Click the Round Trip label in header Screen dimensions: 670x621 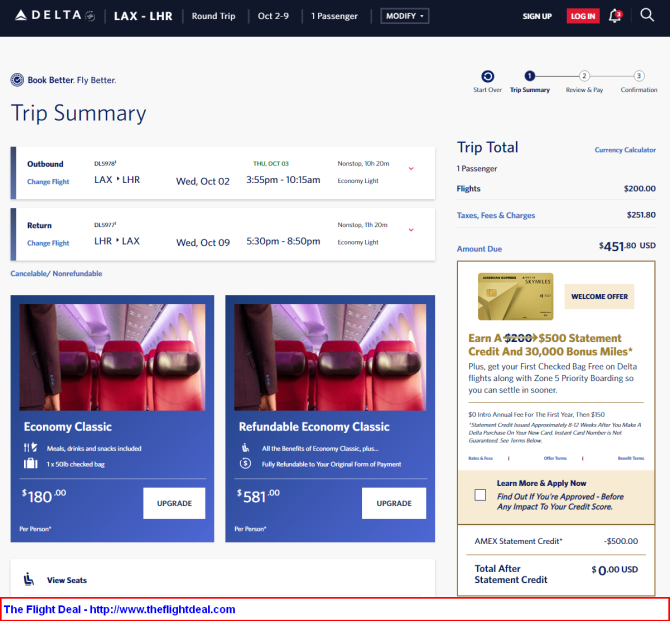(213, 16)
